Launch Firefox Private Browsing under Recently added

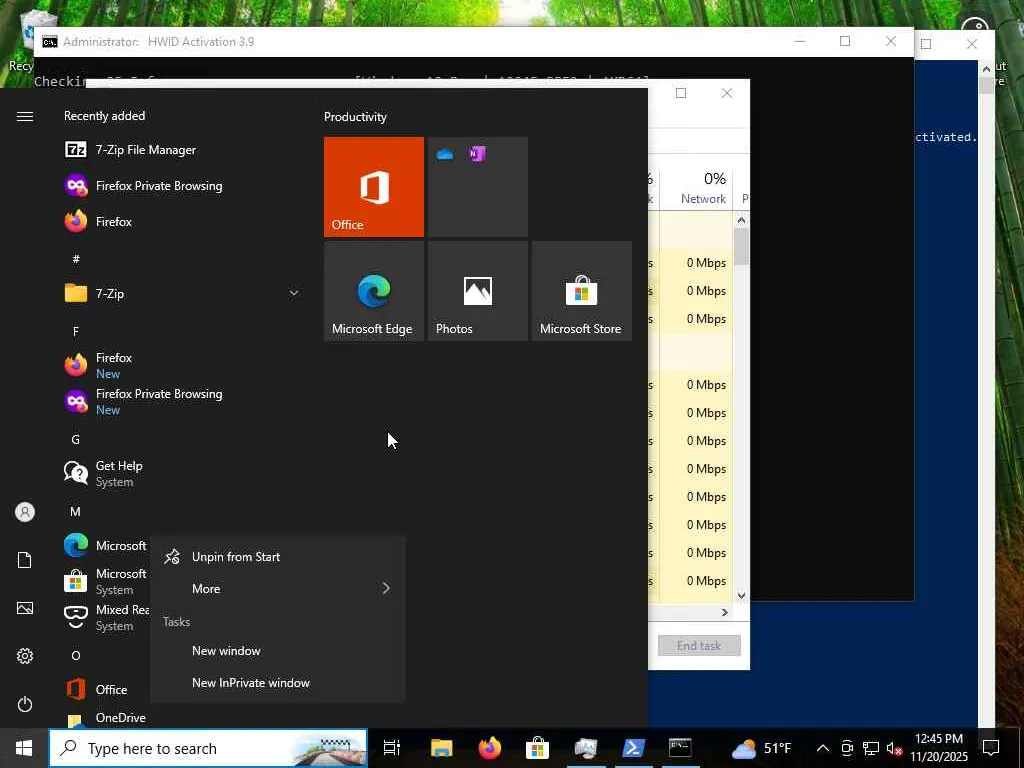182,185
